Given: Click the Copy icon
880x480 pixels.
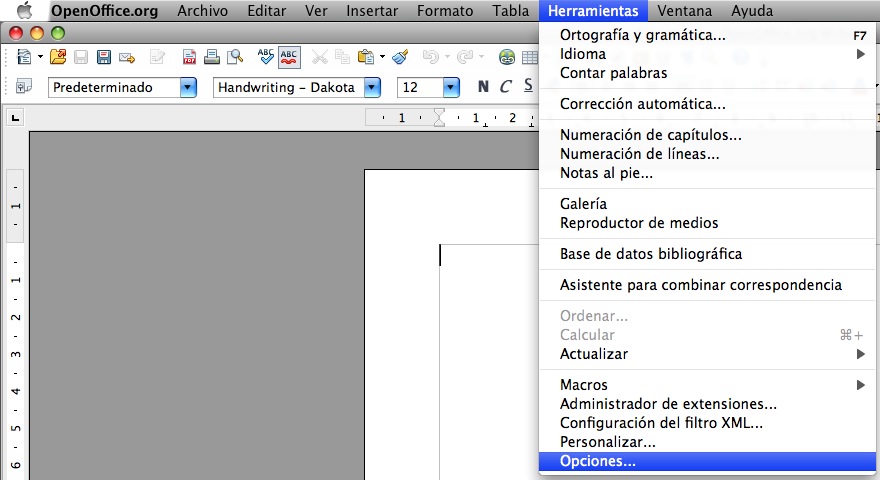Looking at the screenshot, I should 342,57.
